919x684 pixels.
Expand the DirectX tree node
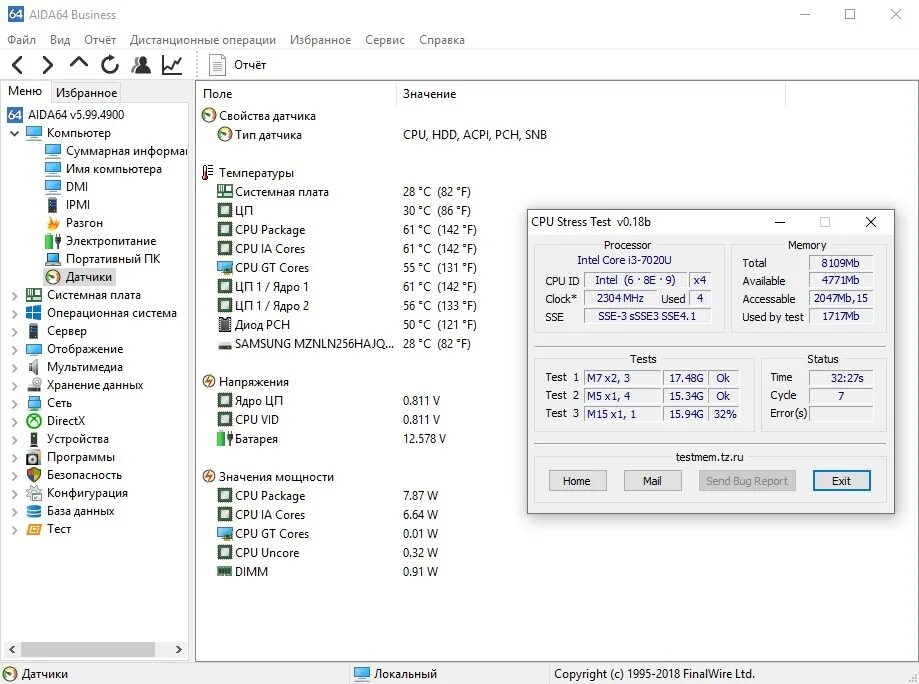click(x=15, y=421)
